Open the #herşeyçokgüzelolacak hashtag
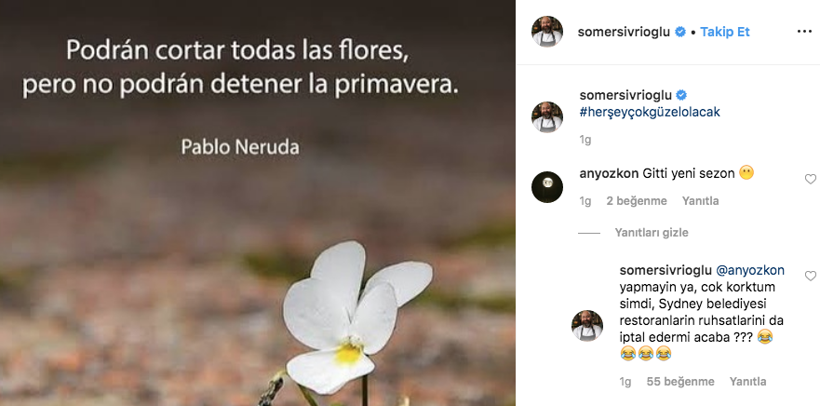 [650, 112]
